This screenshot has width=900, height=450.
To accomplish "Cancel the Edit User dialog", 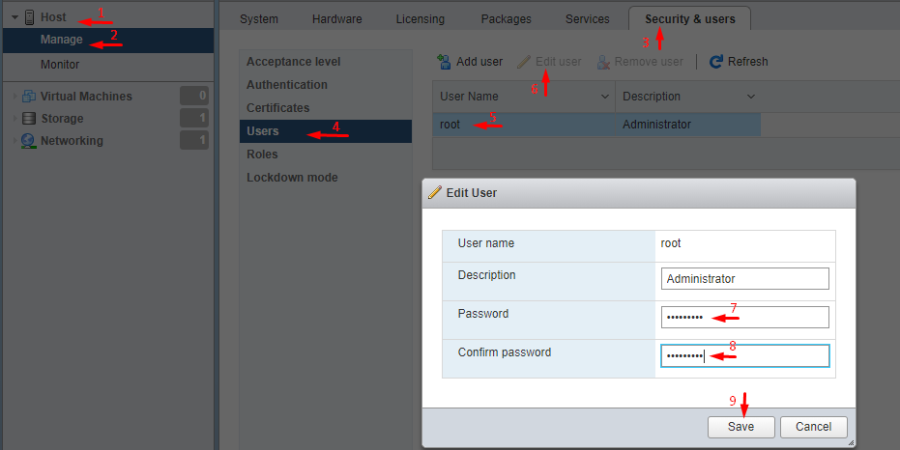I will pyautogui.click(x=813, y=426).
